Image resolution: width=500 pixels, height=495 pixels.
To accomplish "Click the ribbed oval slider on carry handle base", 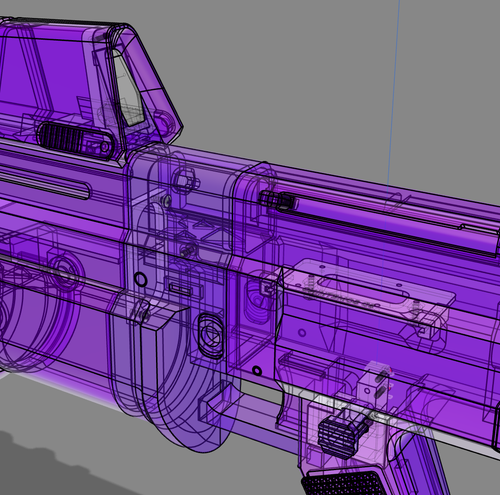I will [75, 140].
